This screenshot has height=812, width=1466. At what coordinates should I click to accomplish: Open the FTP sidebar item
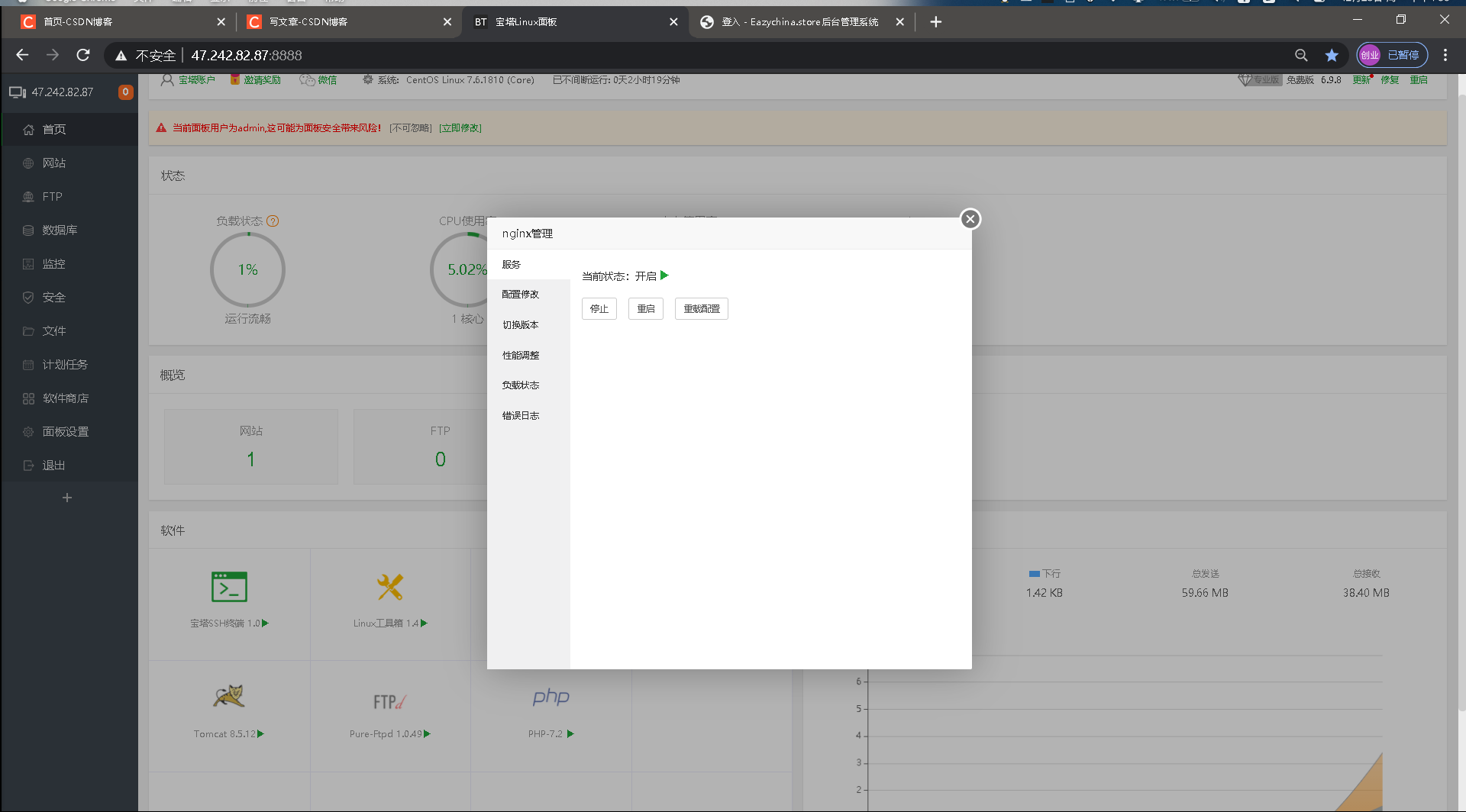tap(69, 197)
